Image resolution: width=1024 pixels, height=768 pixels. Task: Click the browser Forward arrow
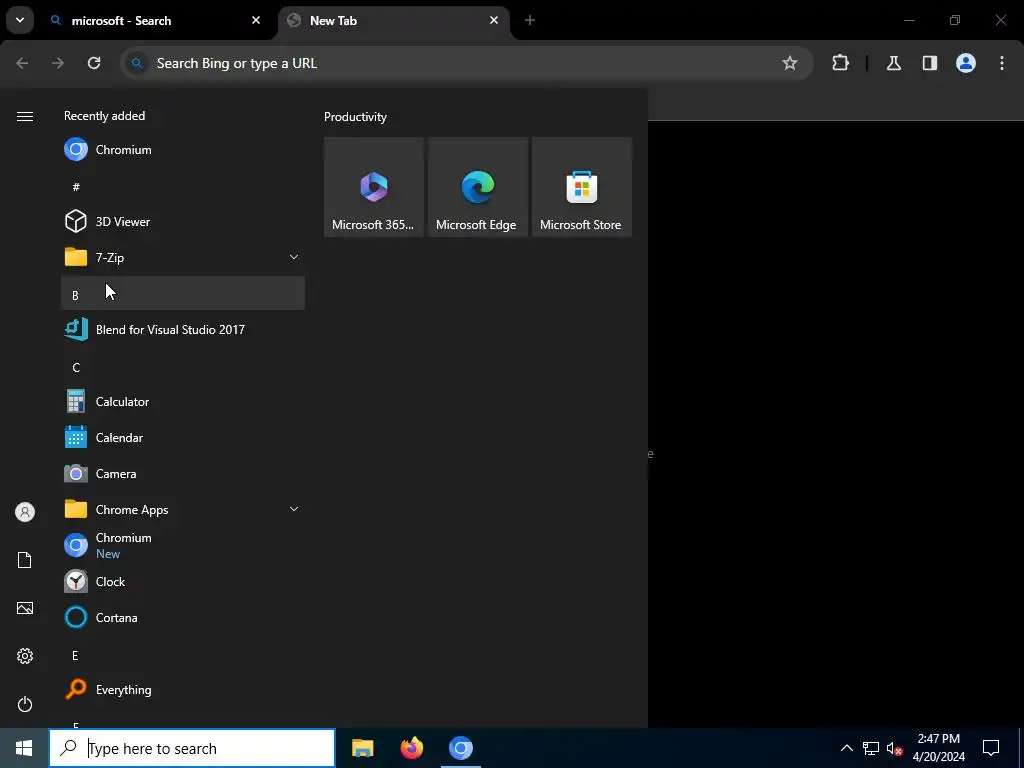click(58, 63)
